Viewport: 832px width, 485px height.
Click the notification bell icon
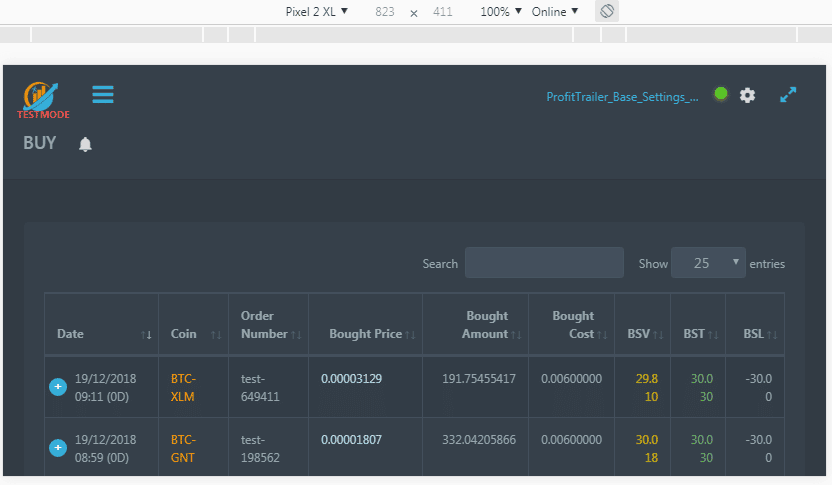click(85, 145)
